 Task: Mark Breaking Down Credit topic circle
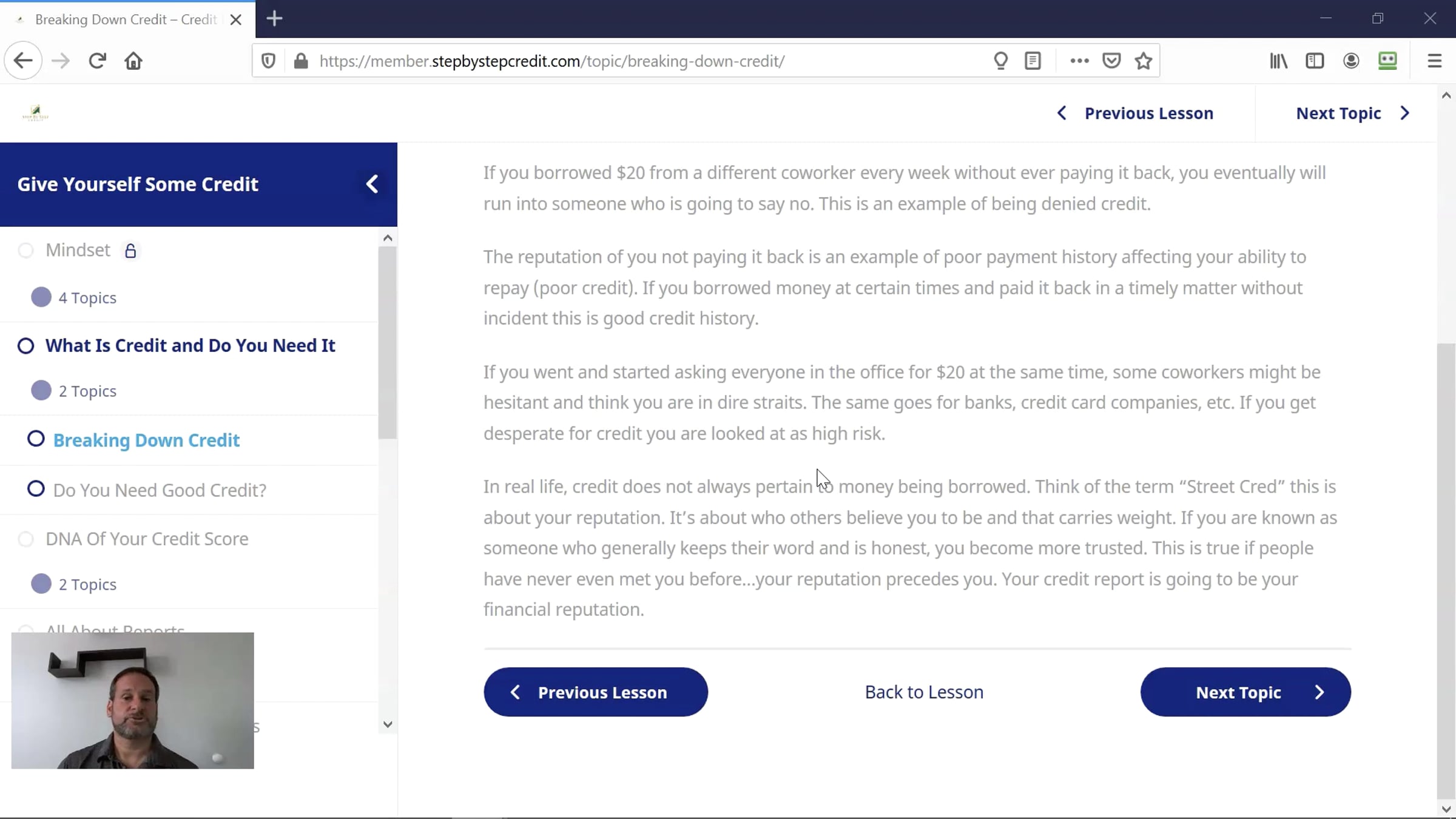(x=36, y=439)
